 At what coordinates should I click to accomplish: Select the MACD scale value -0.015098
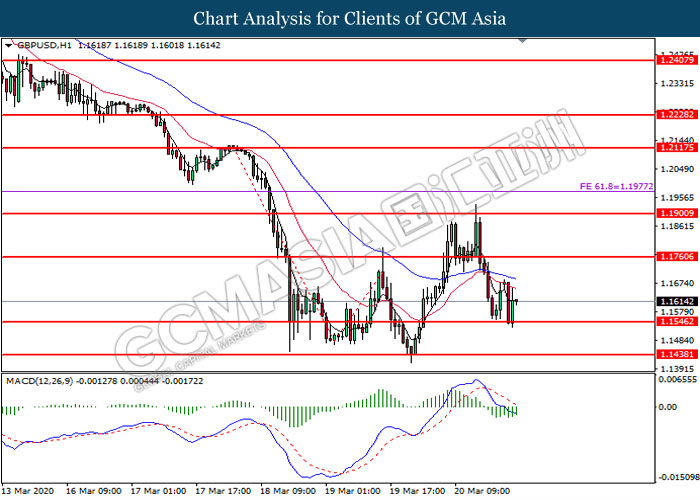point(674,476)
